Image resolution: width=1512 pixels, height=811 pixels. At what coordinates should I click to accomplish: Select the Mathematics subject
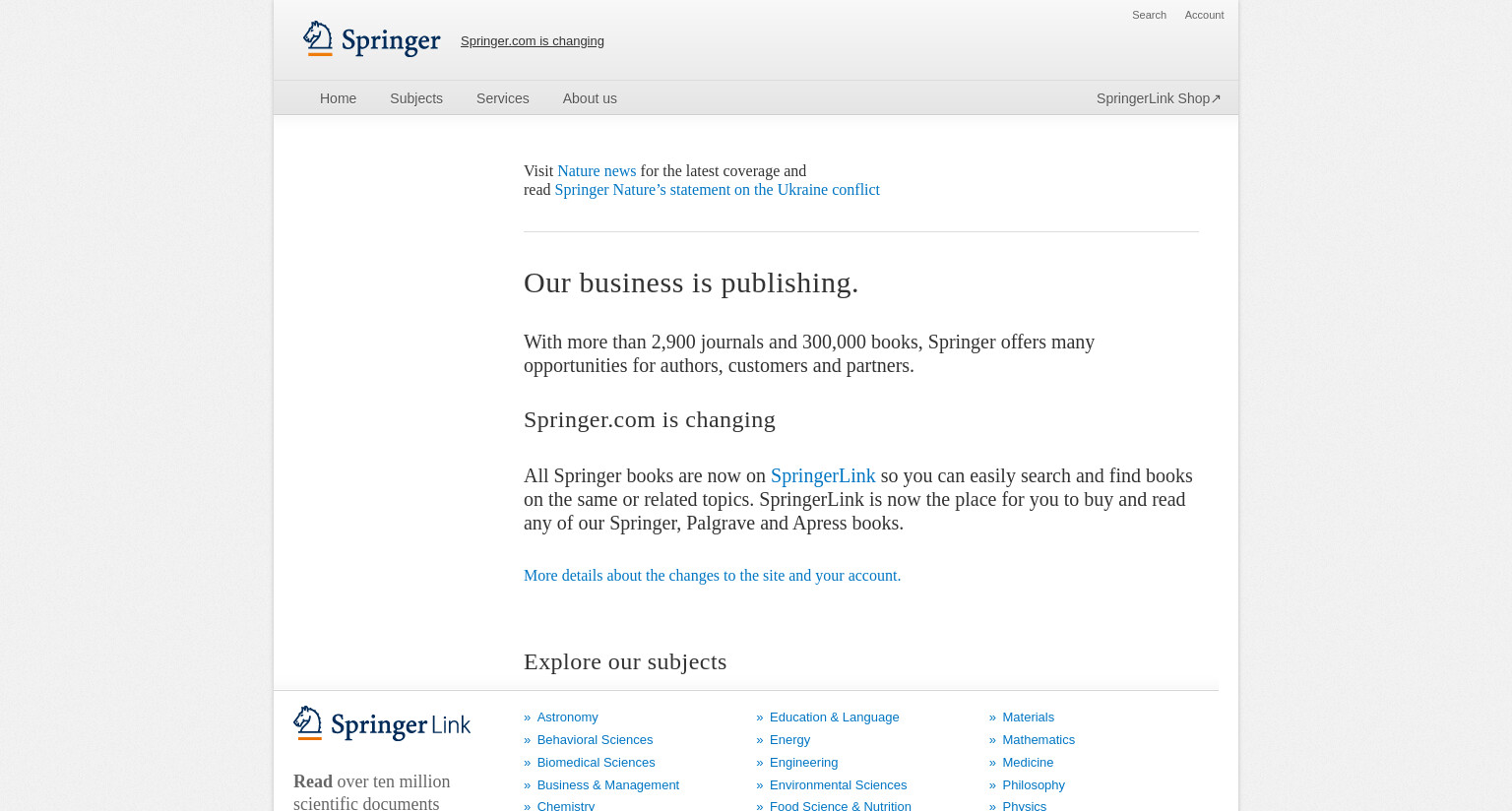point(1039,739)
